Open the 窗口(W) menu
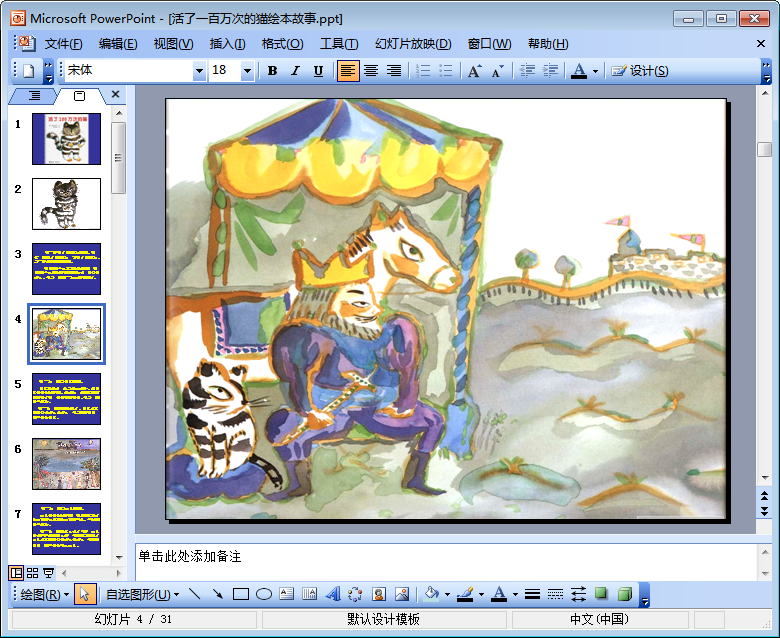The height and width of the screenshot is (638, 780). [489, 44]
